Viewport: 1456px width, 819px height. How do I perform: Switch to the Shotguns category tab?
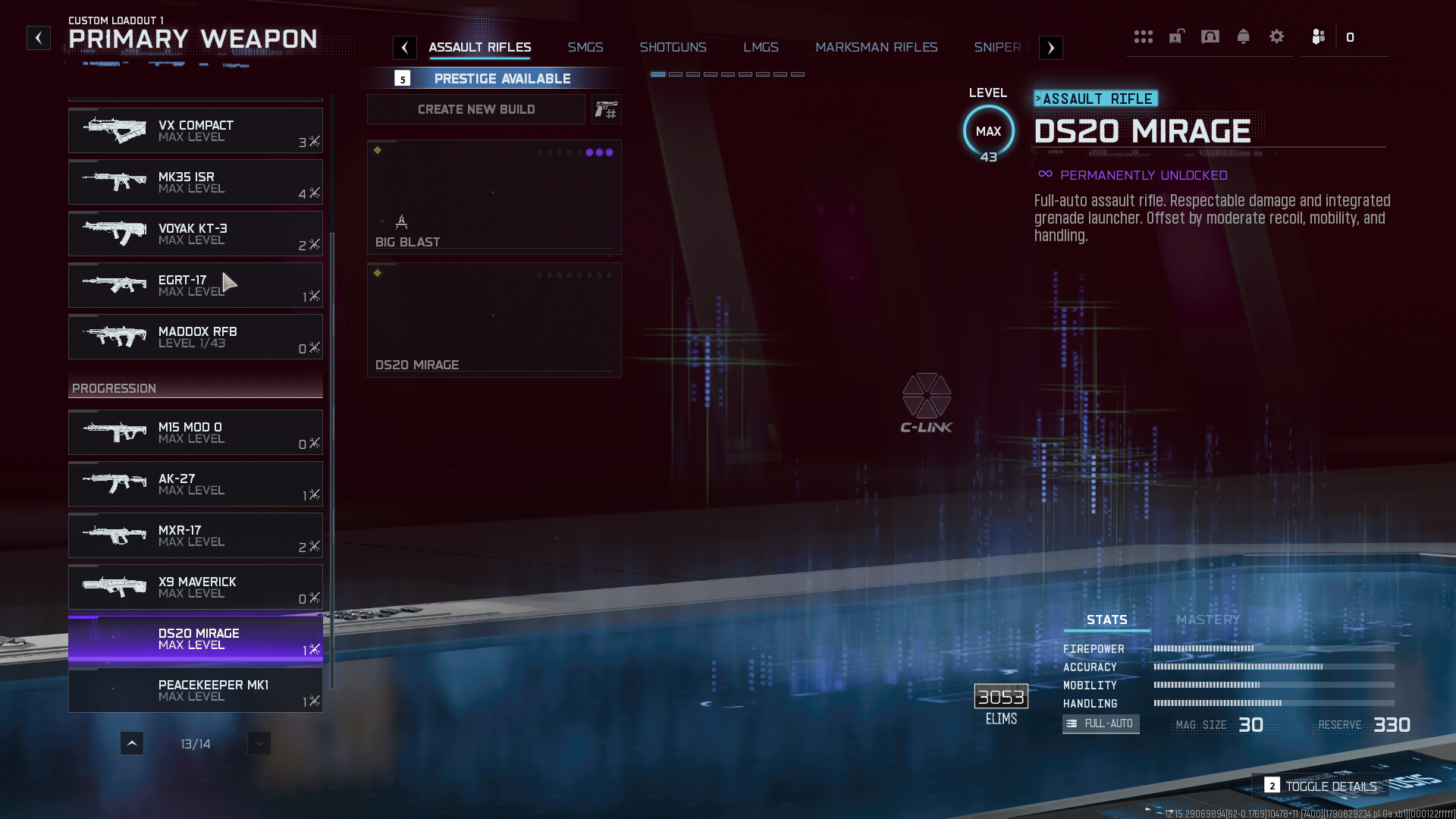point(673,47)
